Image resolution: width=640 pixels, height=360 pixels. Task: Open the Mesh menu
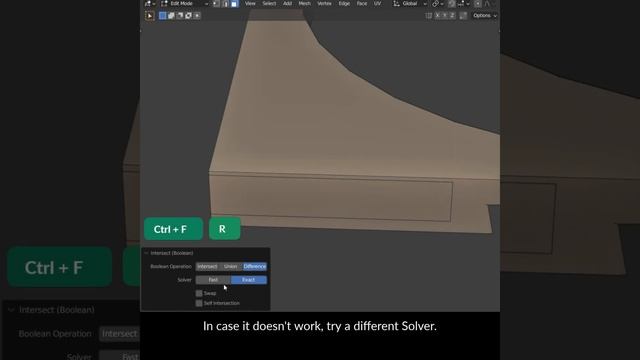(x=304, y=4)
